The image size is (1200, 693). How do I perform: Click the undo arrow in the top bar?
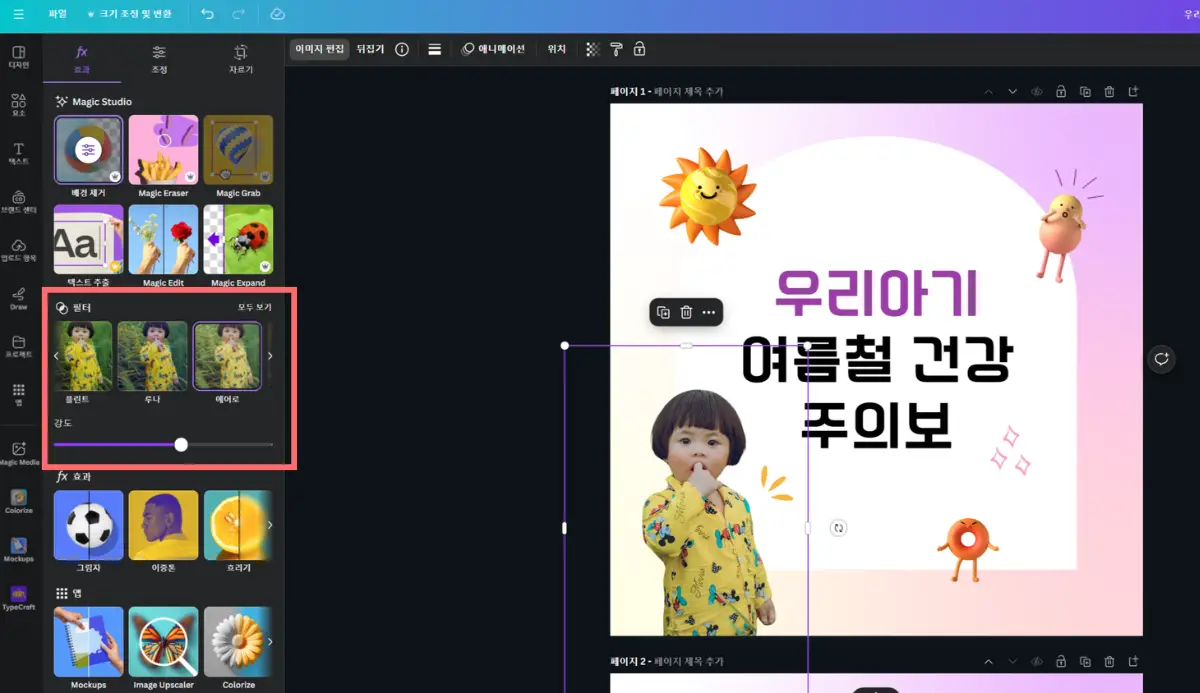208,14
